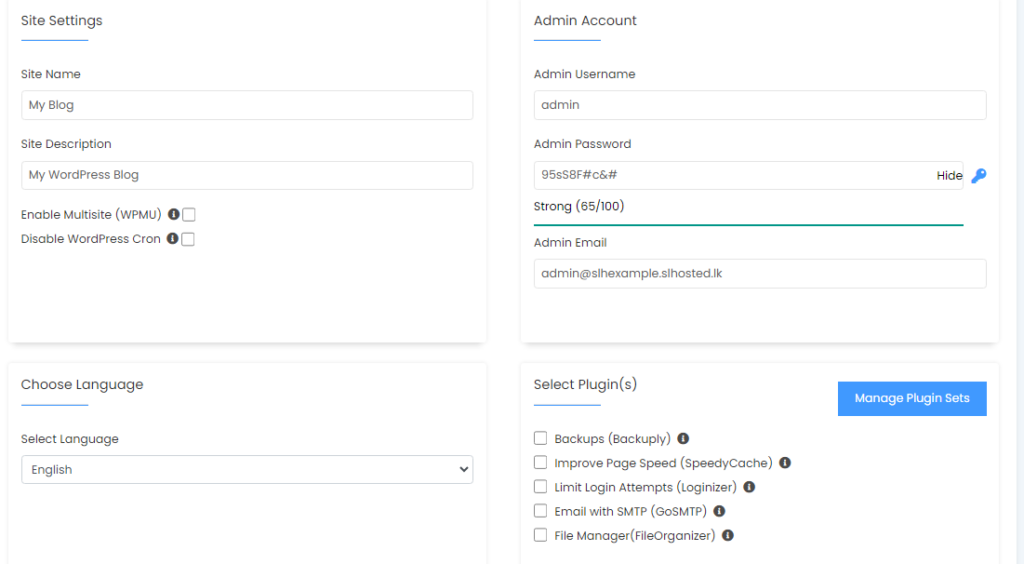
Task: Click the key icon to generate password
Action: [x=979, y=176]
